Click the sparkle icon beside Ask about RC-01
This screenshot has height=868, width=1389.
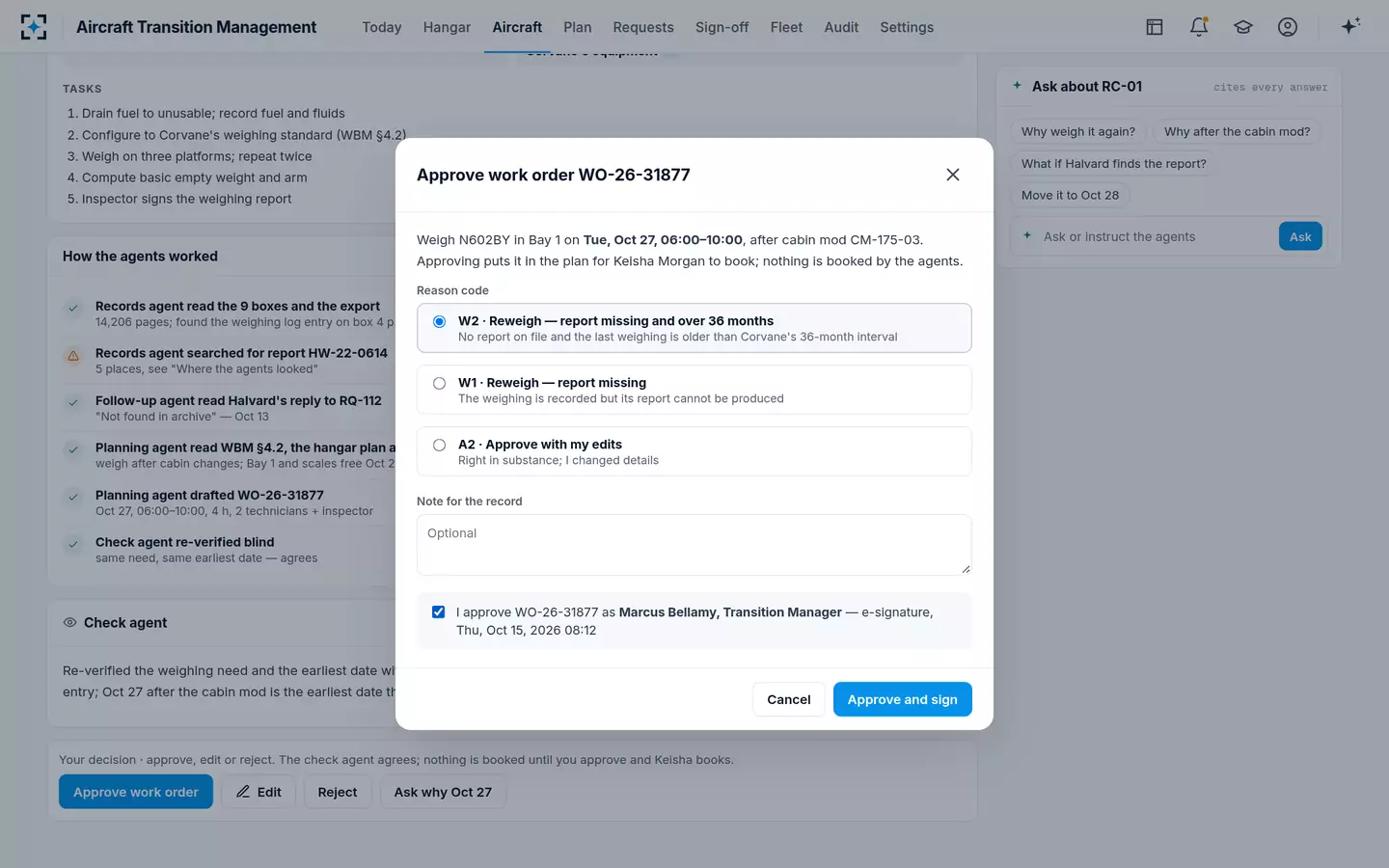click(x=1017, y=86)
